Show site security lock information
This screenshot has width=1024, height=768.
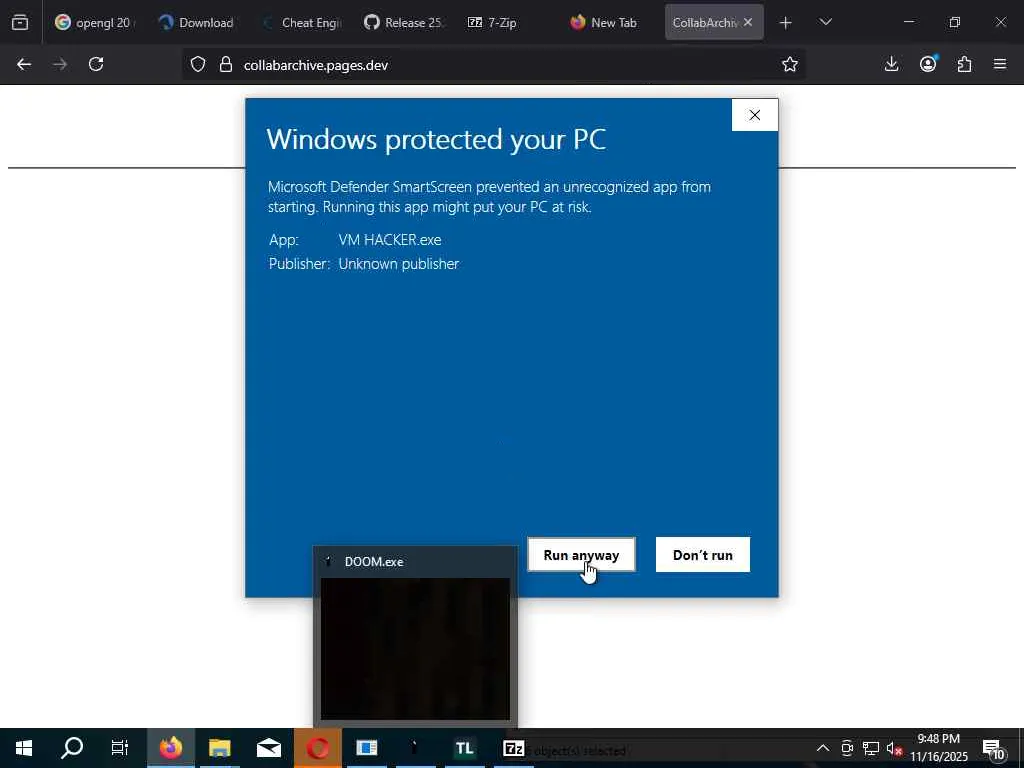point(226,64)
